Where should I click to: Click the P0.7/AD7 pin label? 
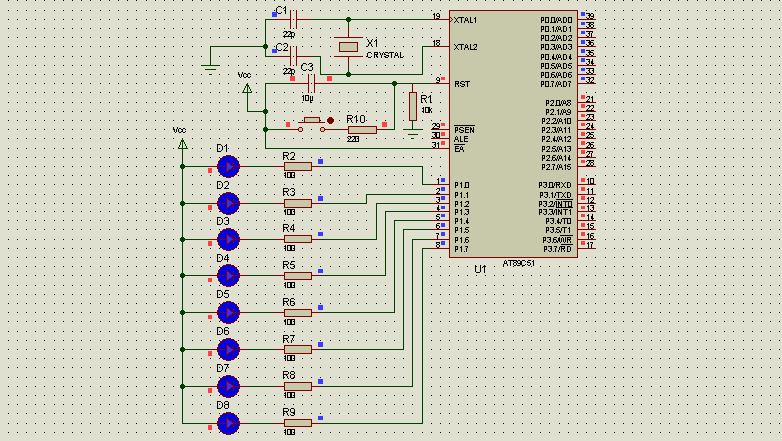pyautogui.click(x=556, y=84)
